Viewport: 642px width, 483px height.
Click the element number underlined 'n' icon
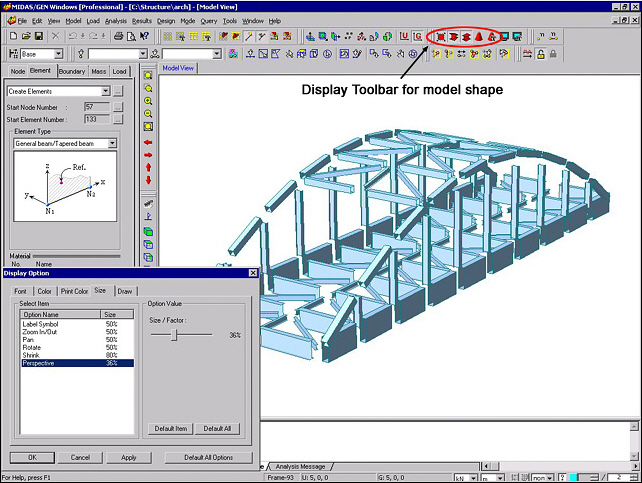tap(554, 36)
